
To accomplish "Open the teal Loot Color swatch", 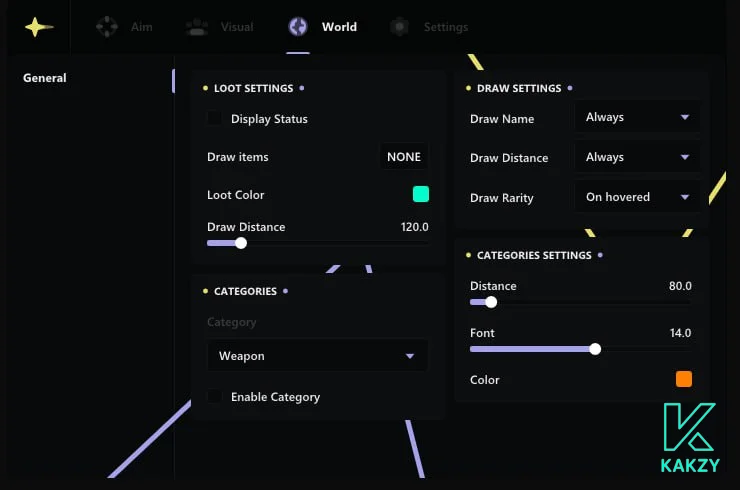I will click(x=421, y=194).
